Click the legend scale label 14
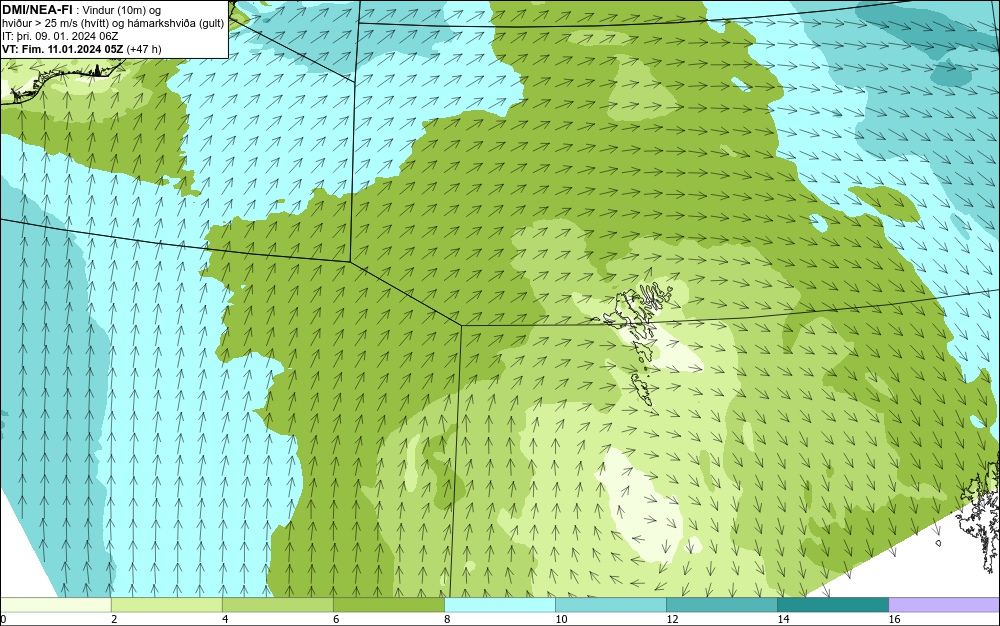The image size is (1000, 626). pos(783,619)
